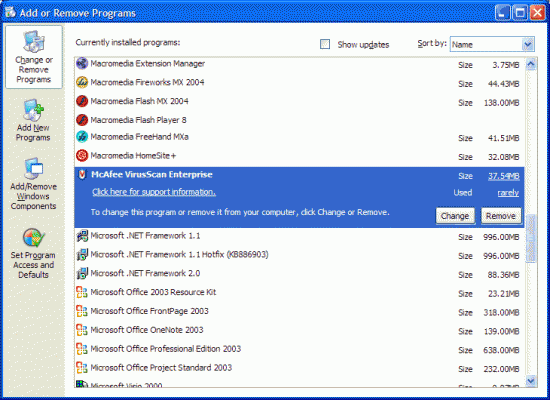Image resolution: width=550 pixels, height=400 pixels.
Task: Select .NET Framework 1.1 Hotfix (KB886903) entry
Action: pyautogui.click(x=300, y=255)
